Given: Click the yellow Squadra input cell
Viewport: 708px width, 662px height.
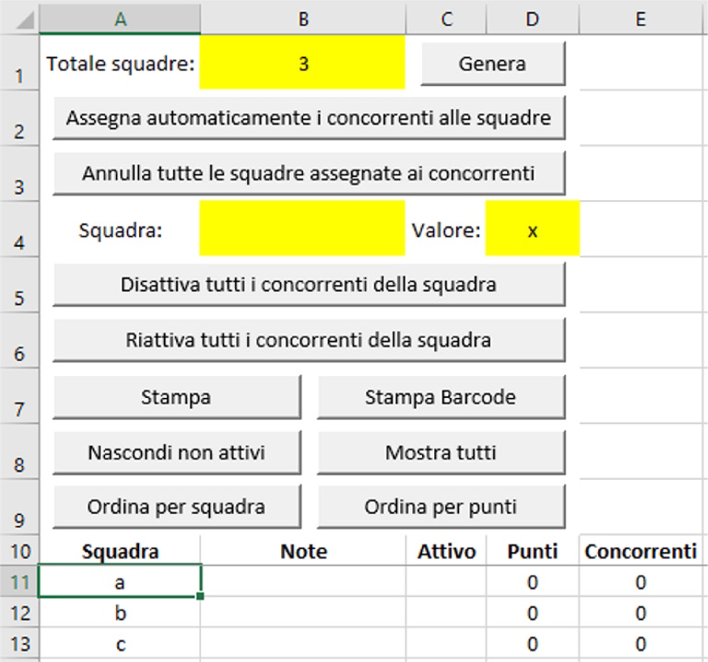Looking at the screenshot, I should pyautogui.click(x=303, y=230).
